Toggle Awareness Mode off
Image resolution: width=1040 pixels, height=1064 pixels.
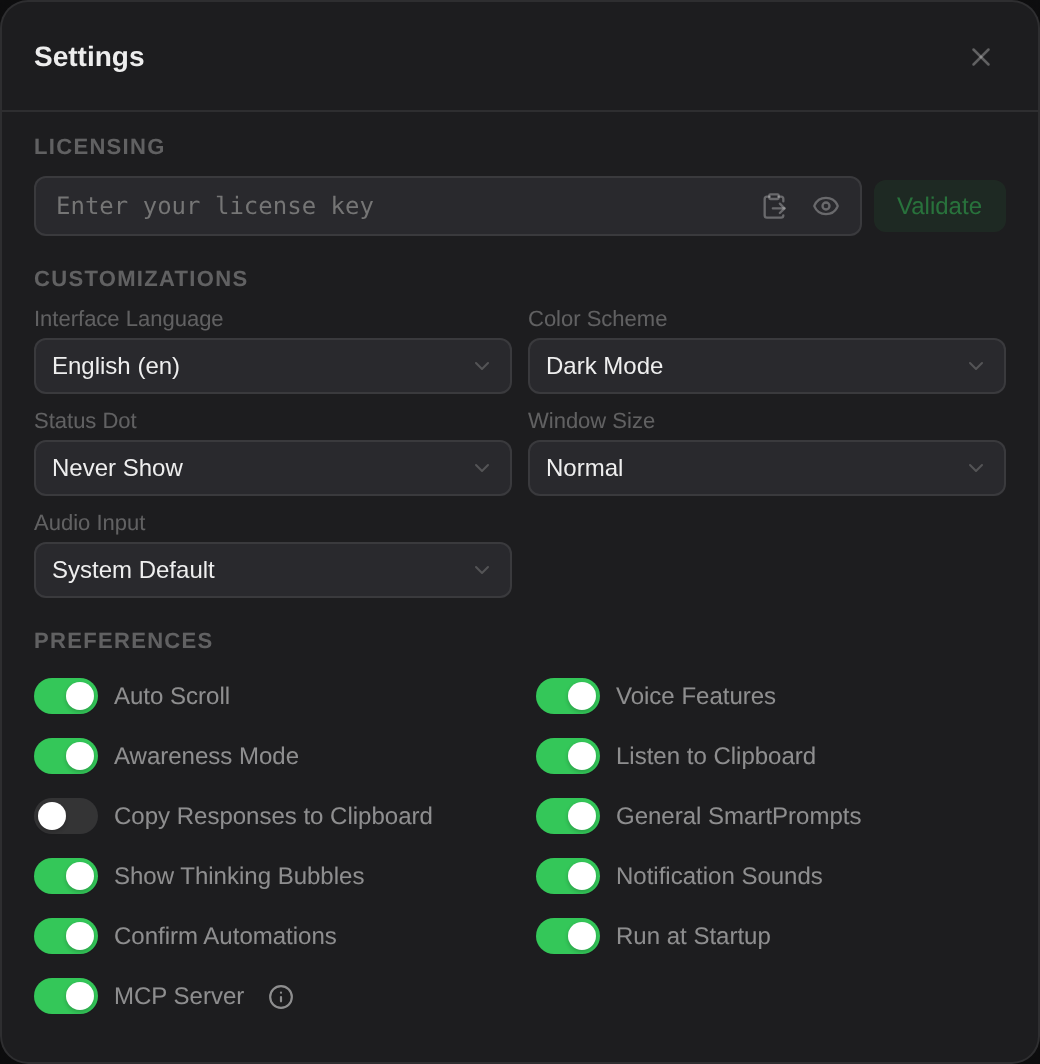coord(66,756)
